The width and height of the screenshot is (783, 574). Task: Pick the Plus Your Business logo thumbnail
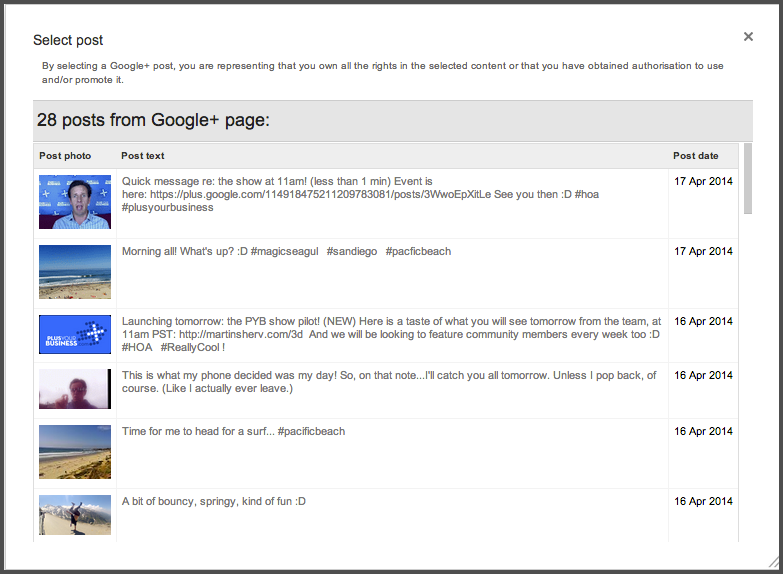tap(75, 334)
